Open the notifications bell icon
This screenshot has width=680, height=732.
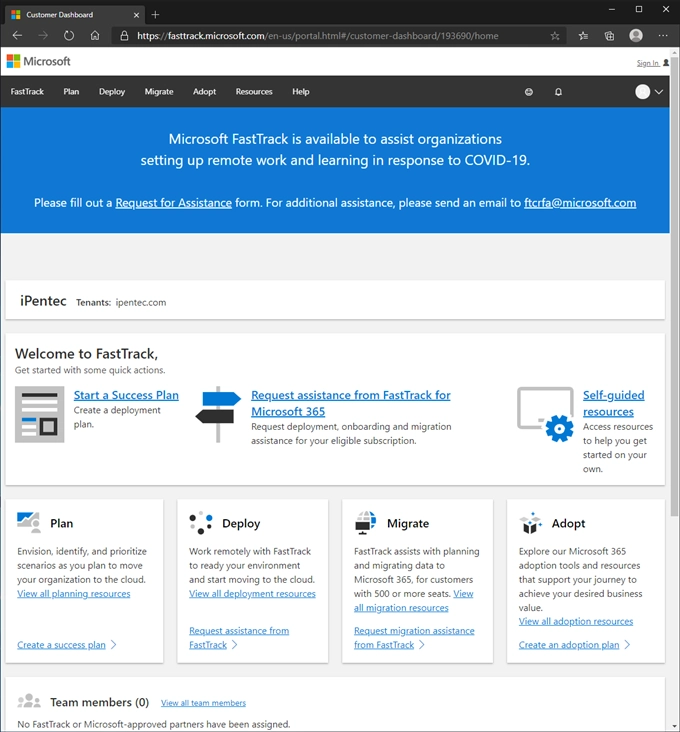(558, 92)
